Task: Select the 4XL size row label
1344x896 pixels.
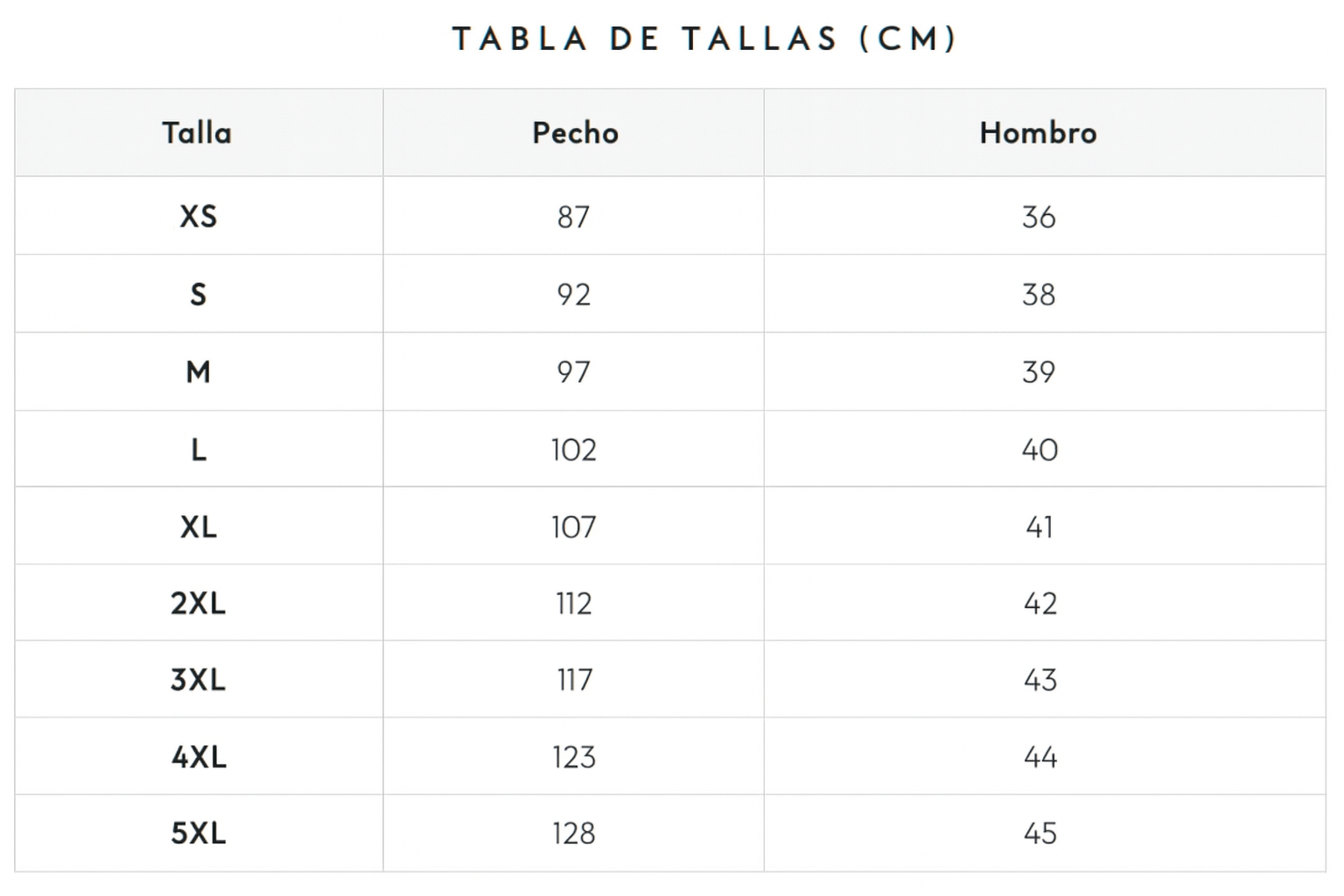Action: (199, 756)
